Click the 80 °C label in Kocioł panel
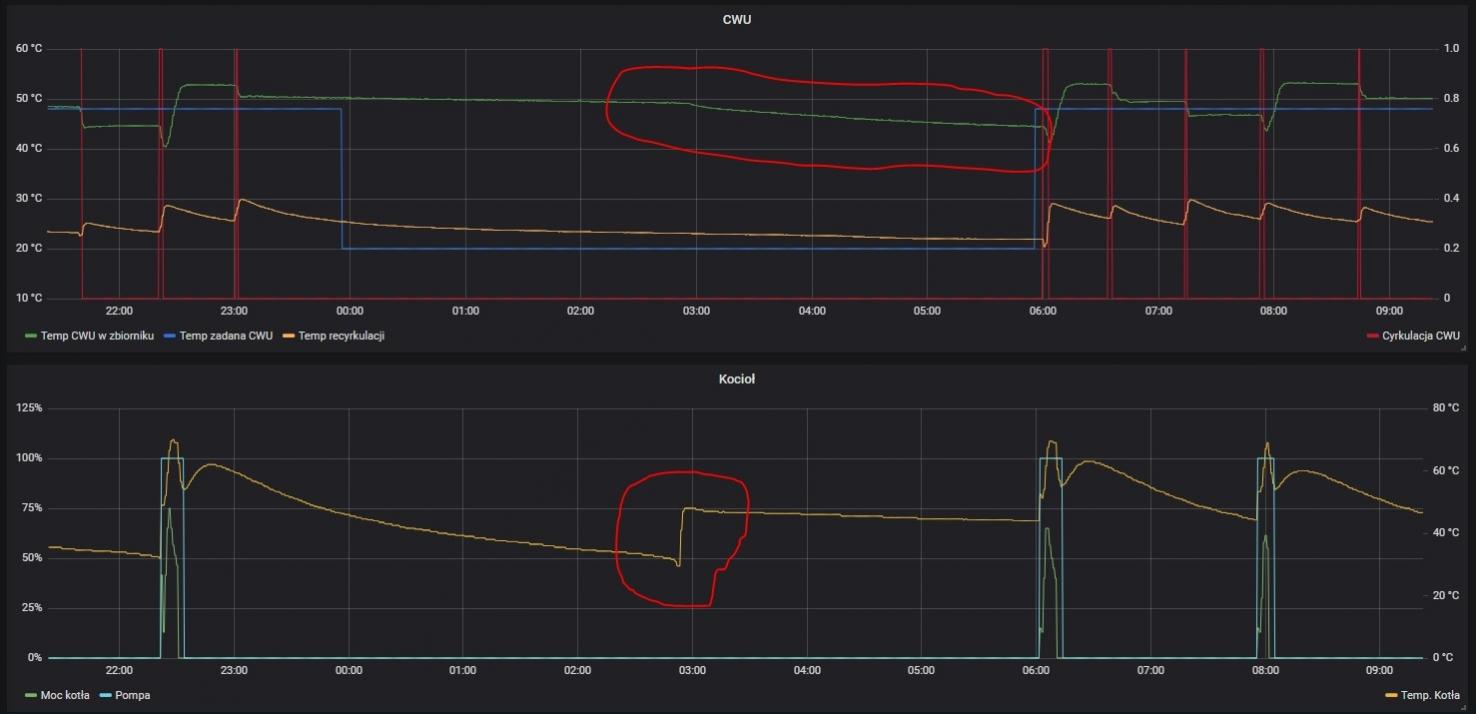Image resolution: width=1479 pixels, height=714 pixels. click(x=1445, y=408)
